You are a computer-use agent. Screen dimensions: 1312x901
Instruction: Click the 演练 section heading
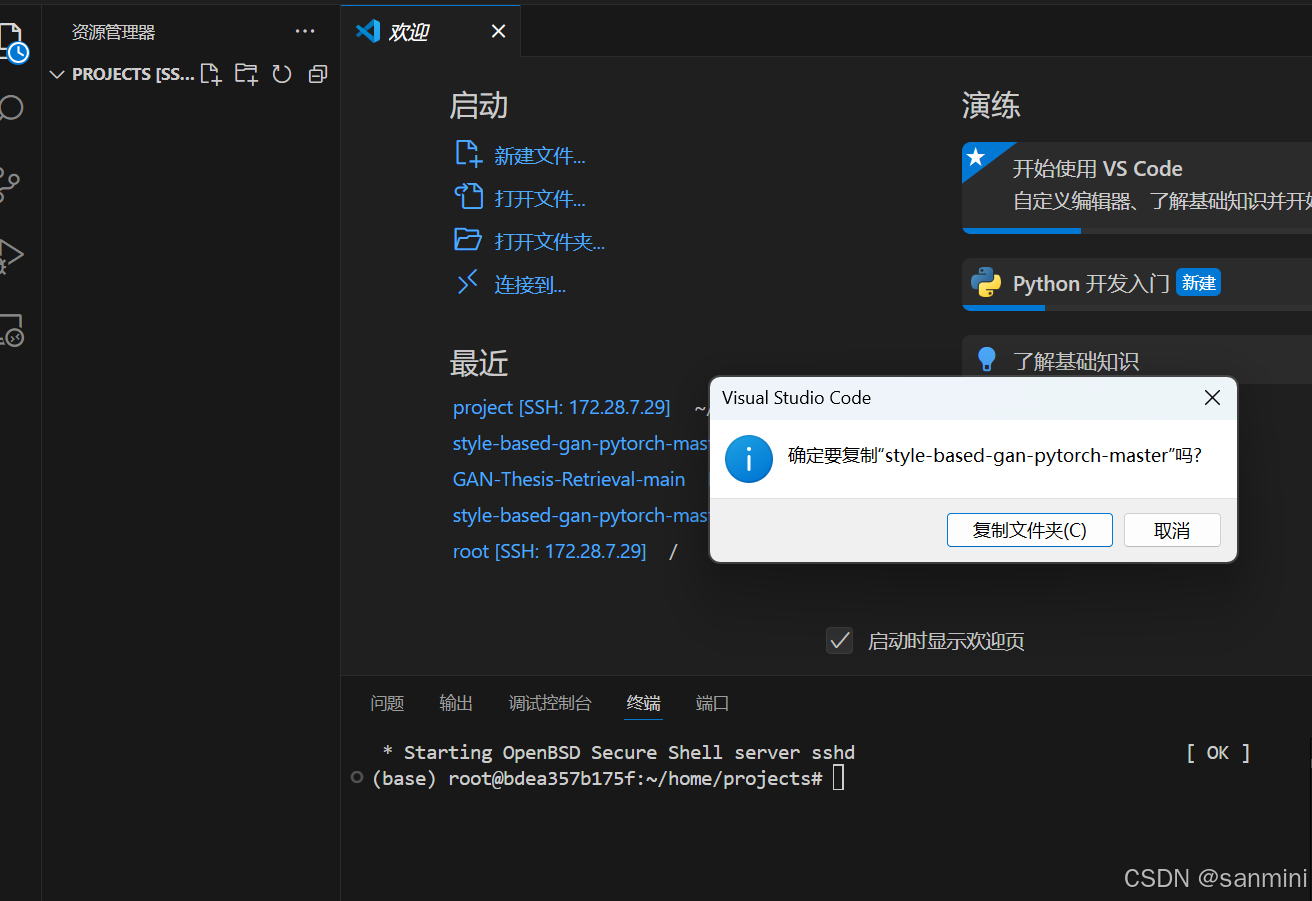(x=991, y=106)
